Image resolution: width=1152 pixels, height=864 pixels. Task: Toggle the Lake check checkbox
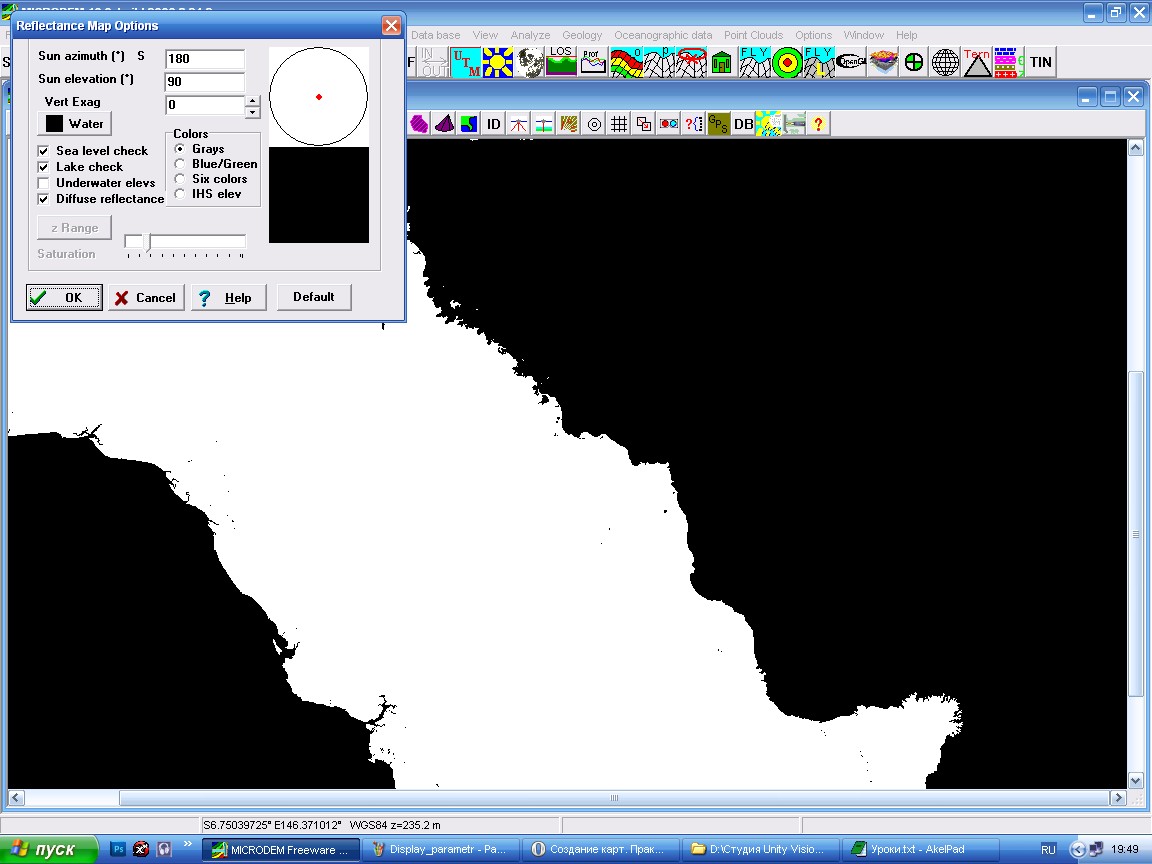tap(43, 167)
